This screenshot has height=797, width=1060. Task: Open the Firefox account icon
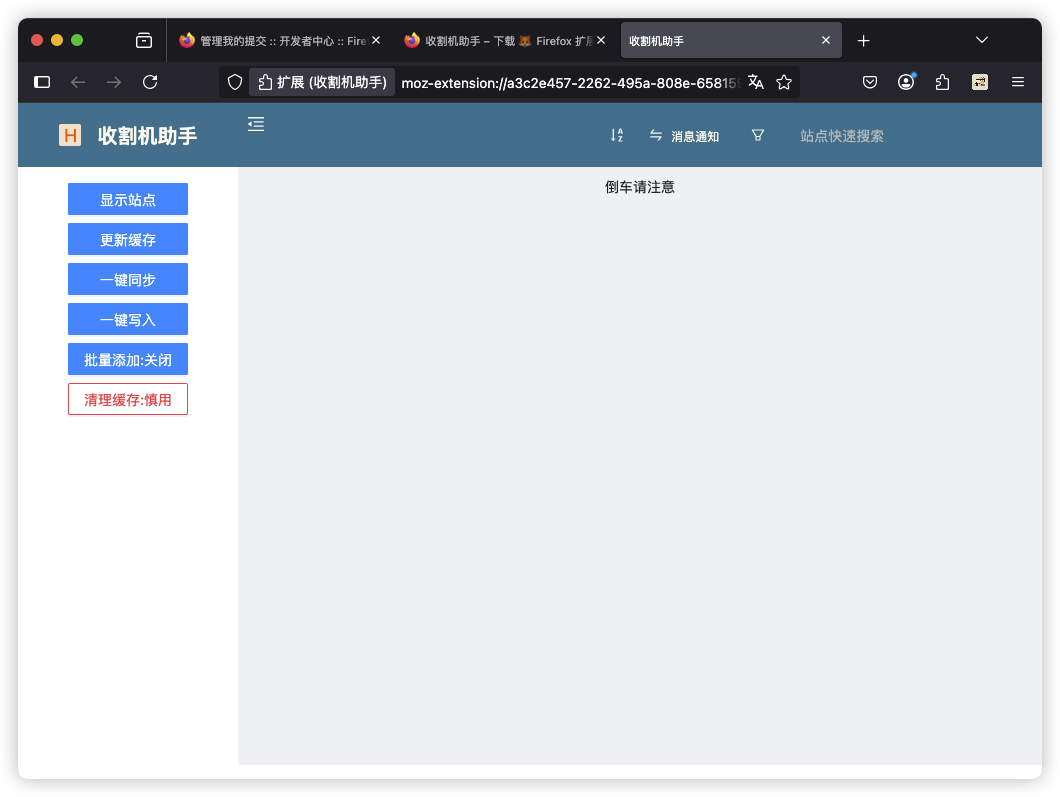coord(906,82)
